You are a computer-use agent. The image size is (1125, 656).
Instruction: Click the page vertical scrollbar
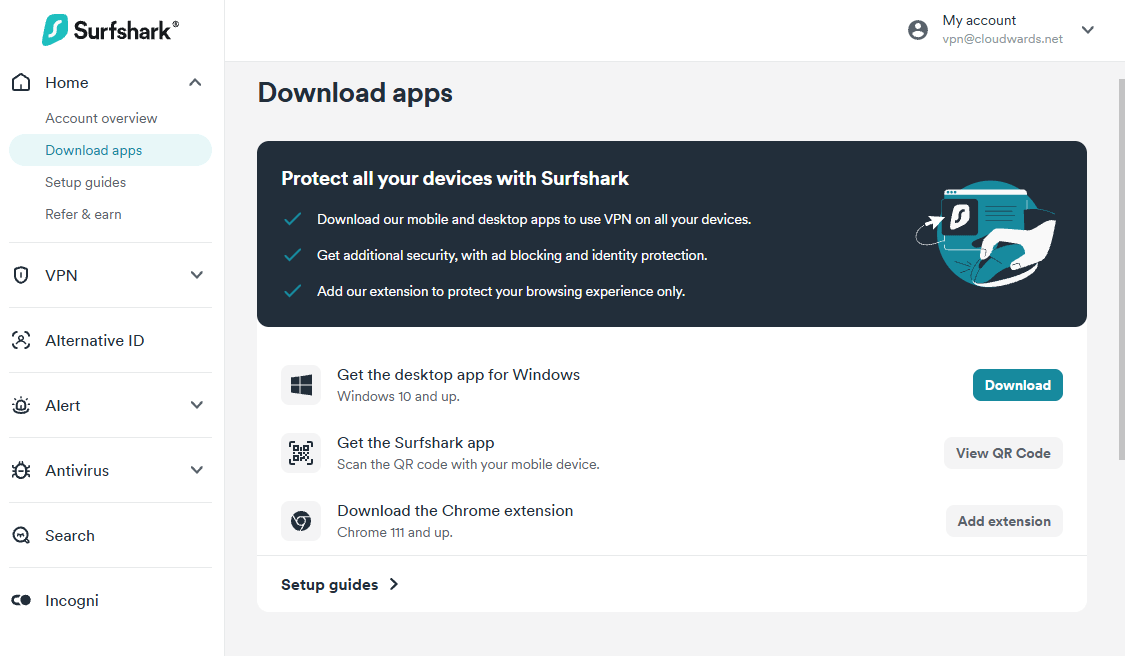point(1121,269)
